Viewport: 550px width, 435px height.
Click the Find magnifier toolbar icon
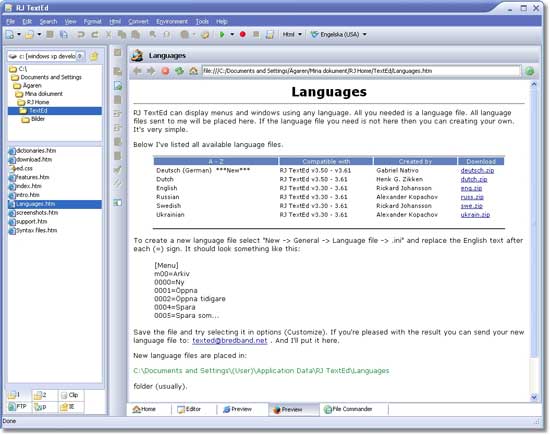(153, 35)
